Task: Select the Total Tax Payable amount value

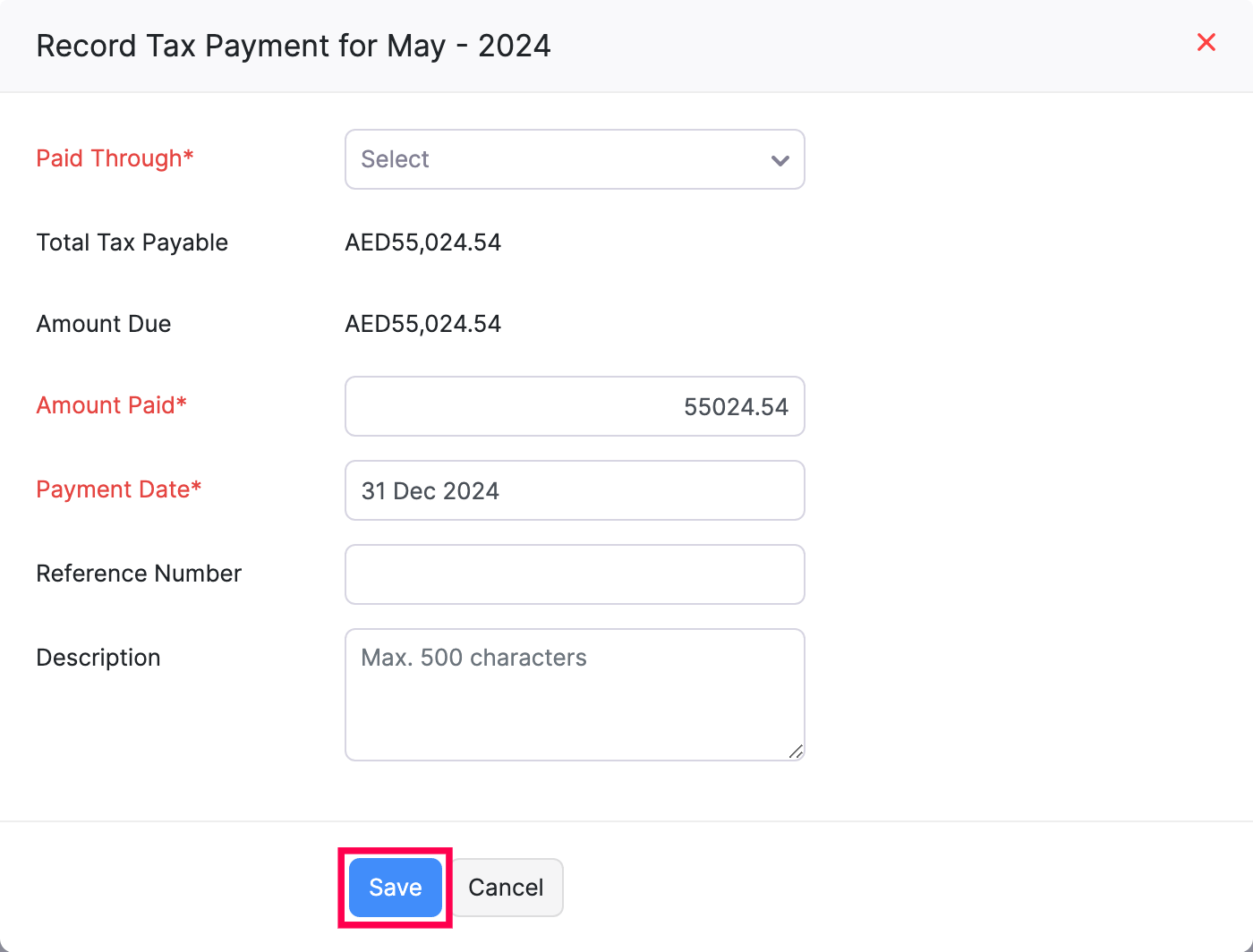Action: 422,242
